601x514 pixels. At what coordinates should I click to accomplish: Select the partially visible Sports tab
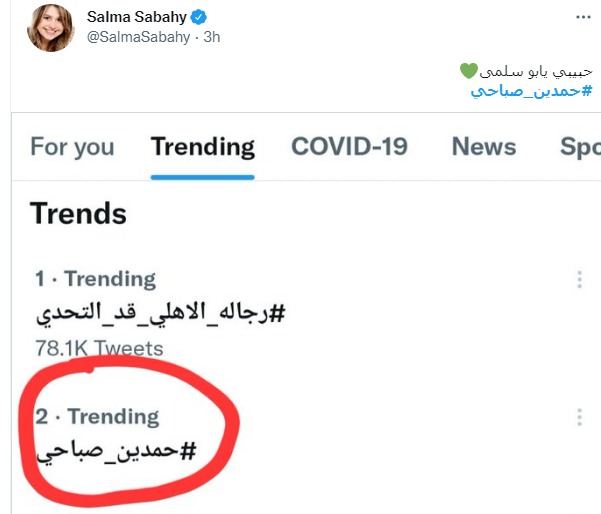coord(579,147)
